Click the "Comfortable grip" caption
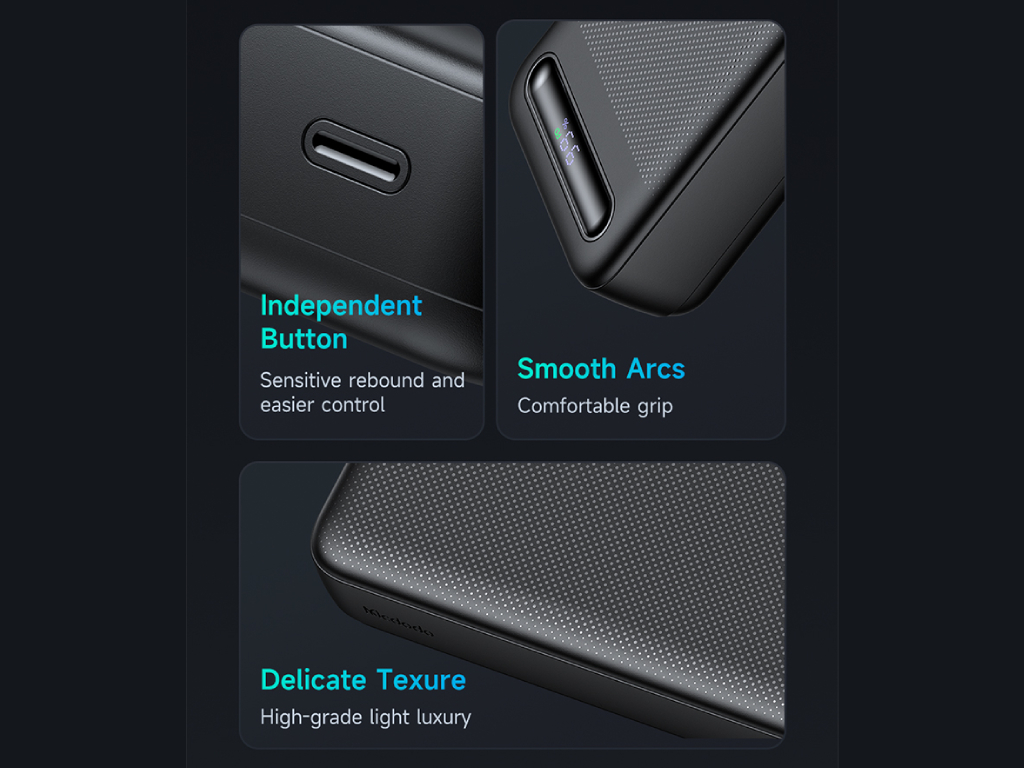The width and height of the screenshot is (1024, 768). (x=595, y=406)
